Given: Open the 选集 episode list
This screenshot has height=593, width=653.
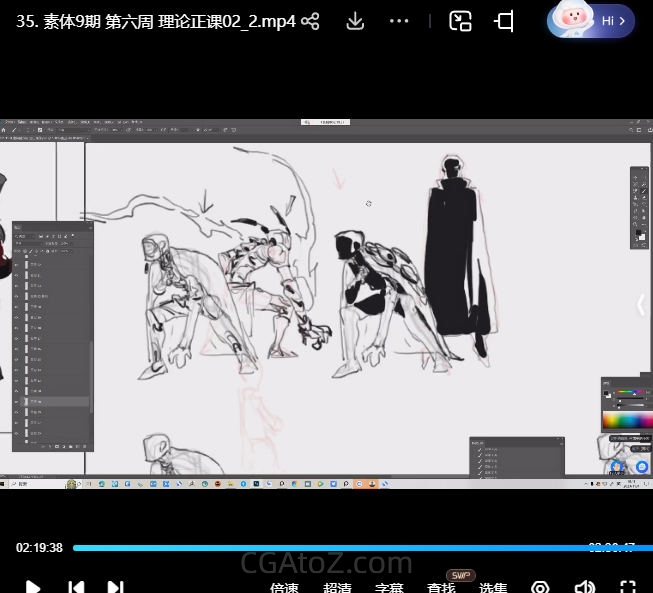Looking at the screenshot, I should (493, 588).
